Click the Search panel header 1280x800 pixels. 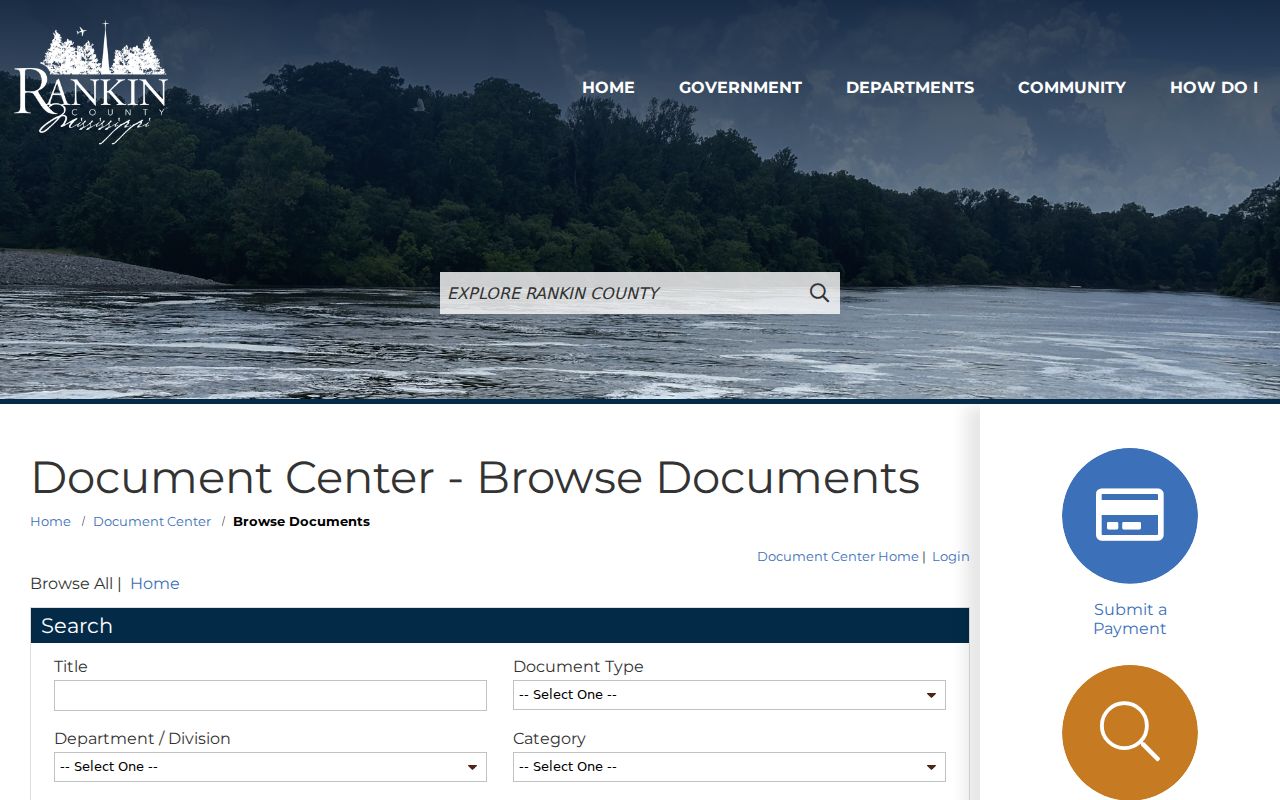tap(500, 626)
